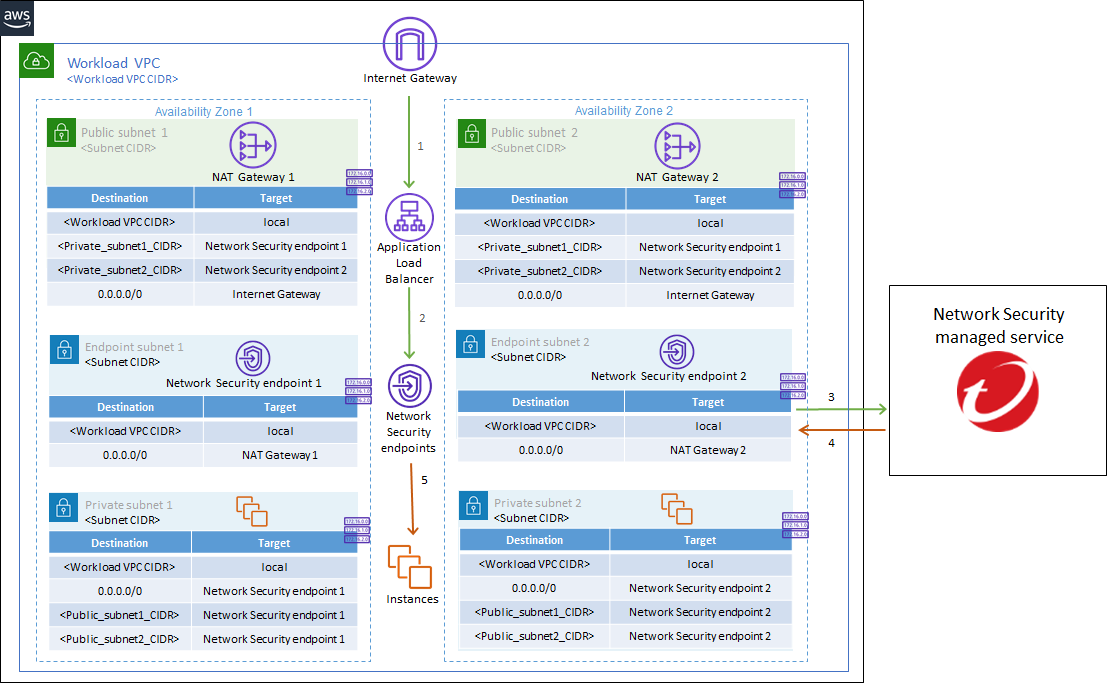Click Network Security endpoint 2 label in Endpoint subnet 2
1107x683 pixels.
click(x=669, y=376)
